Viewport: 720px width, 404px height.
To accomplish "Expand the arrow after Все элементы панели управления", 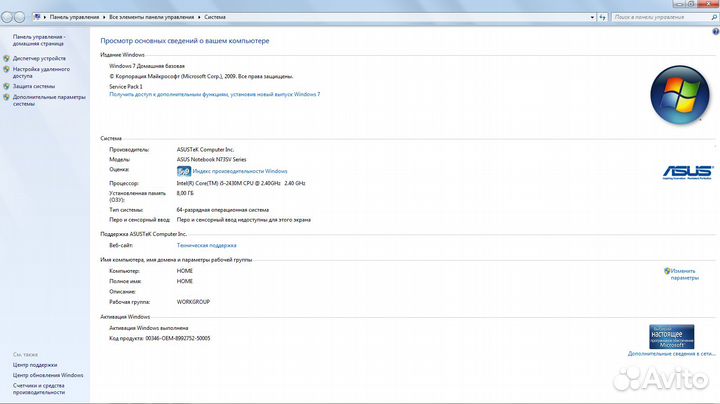I will click(x=199, y=17).
